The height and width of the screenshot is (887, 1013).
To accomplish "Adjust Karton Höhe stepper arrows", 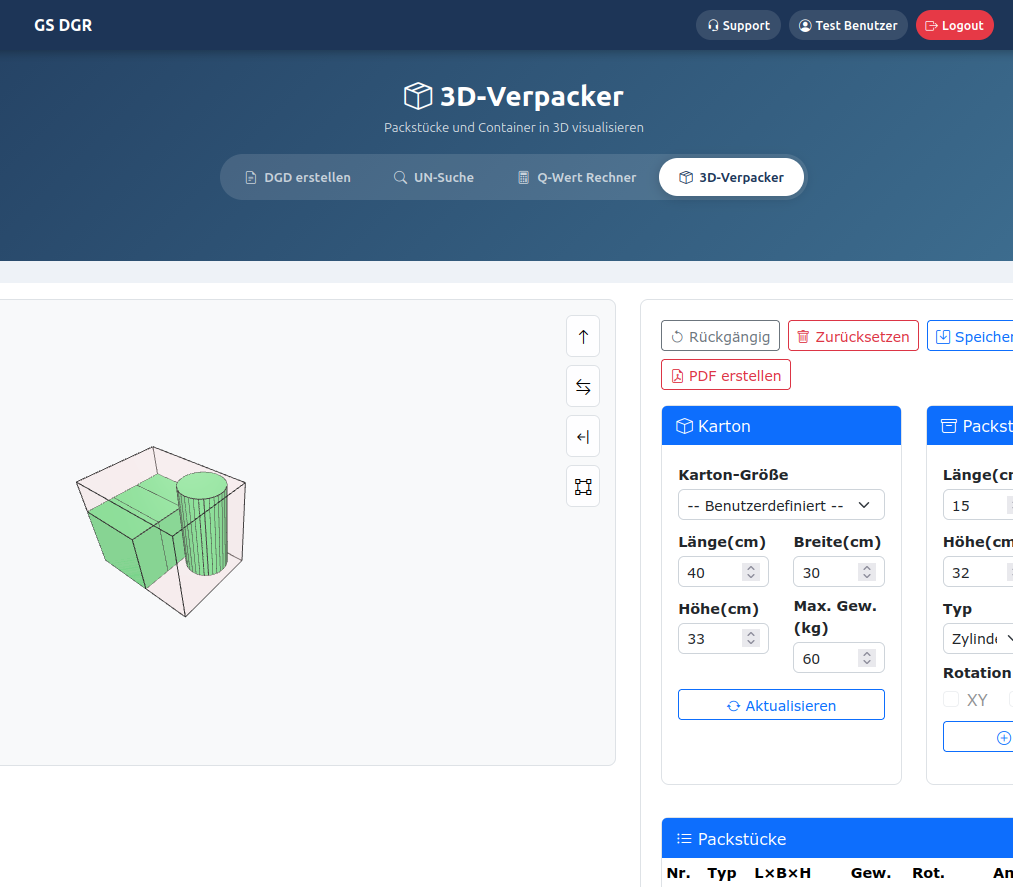I will tap(751, 639).
